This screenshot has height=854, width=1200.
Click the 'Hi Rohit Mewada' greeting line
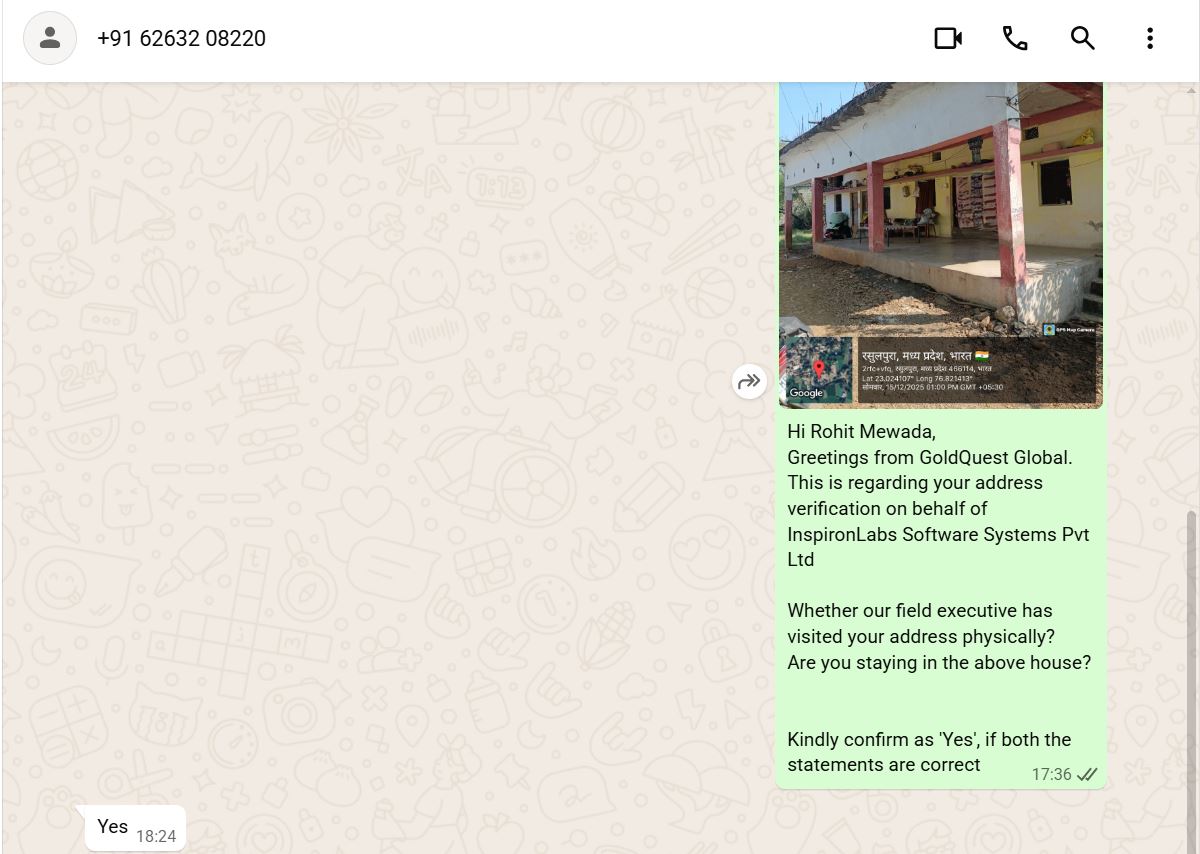coord(861,432)
